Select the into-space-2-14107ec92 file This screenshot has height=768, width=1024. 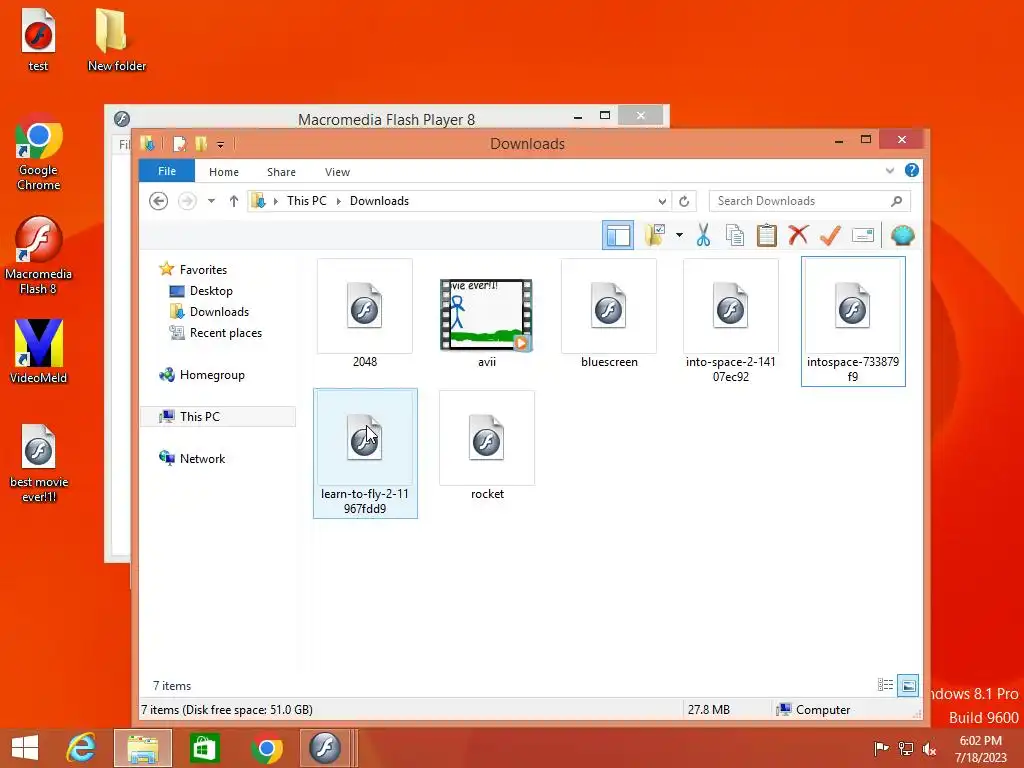click(x=731, y=321)
